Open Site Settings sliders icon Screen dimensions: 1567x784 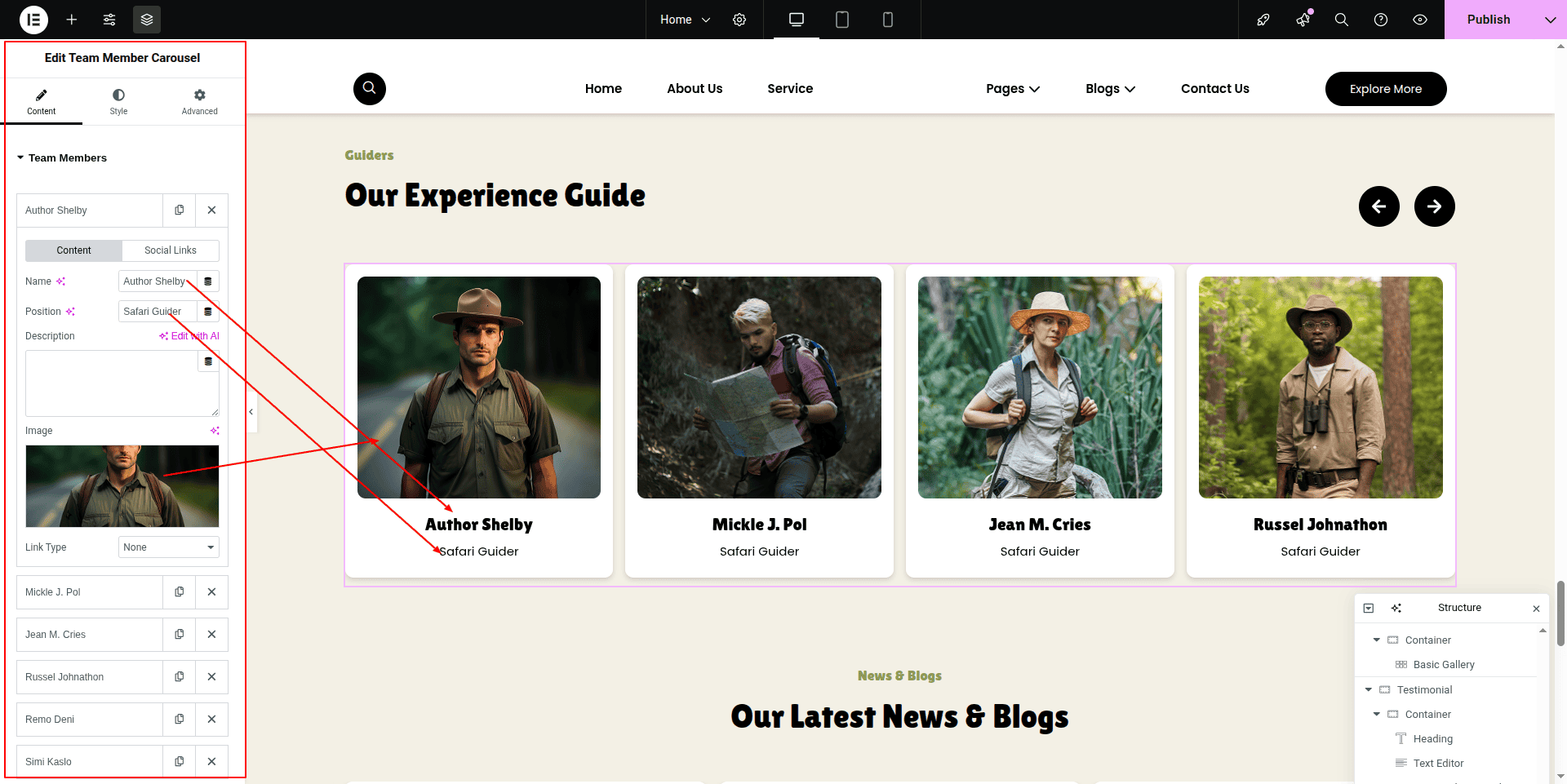(x=109, y=20)
